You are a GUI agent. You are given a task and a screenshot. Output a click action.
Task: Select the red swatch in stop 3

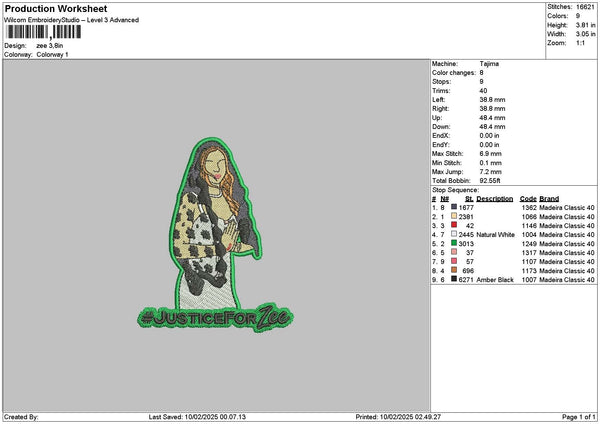coord(453,225)
